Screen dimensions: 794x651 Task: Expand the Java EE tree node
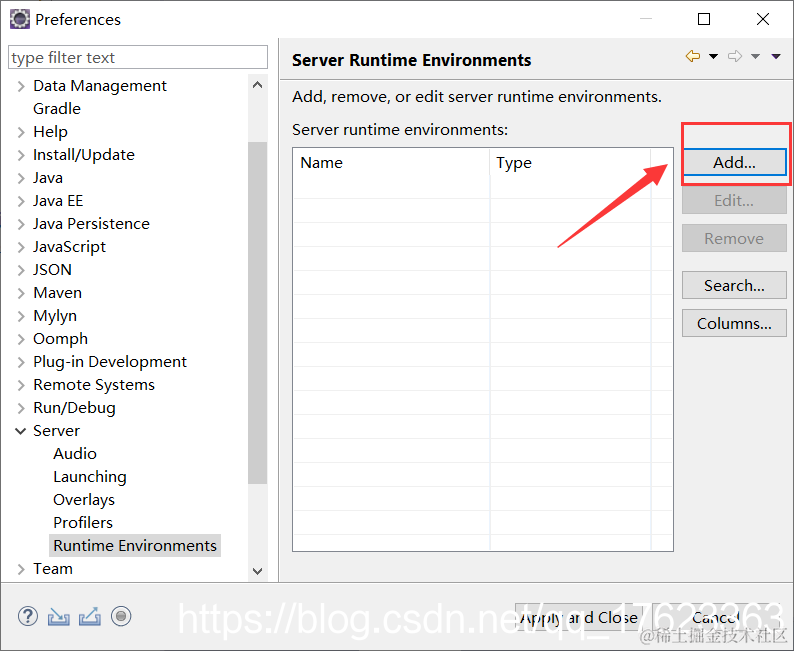click(x=21, y=201)
